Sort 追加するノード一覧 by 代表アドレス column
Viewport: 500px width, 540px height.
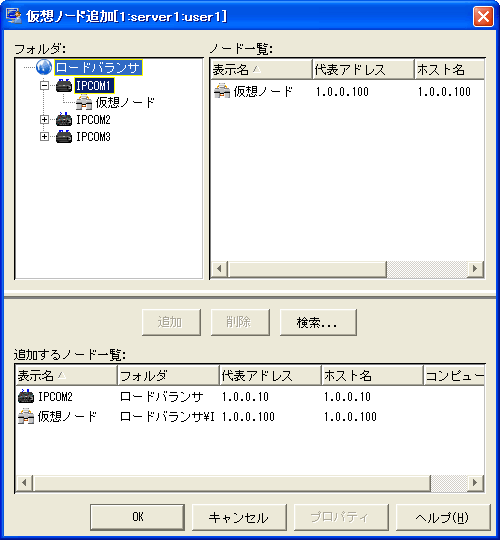click(270, 375)
